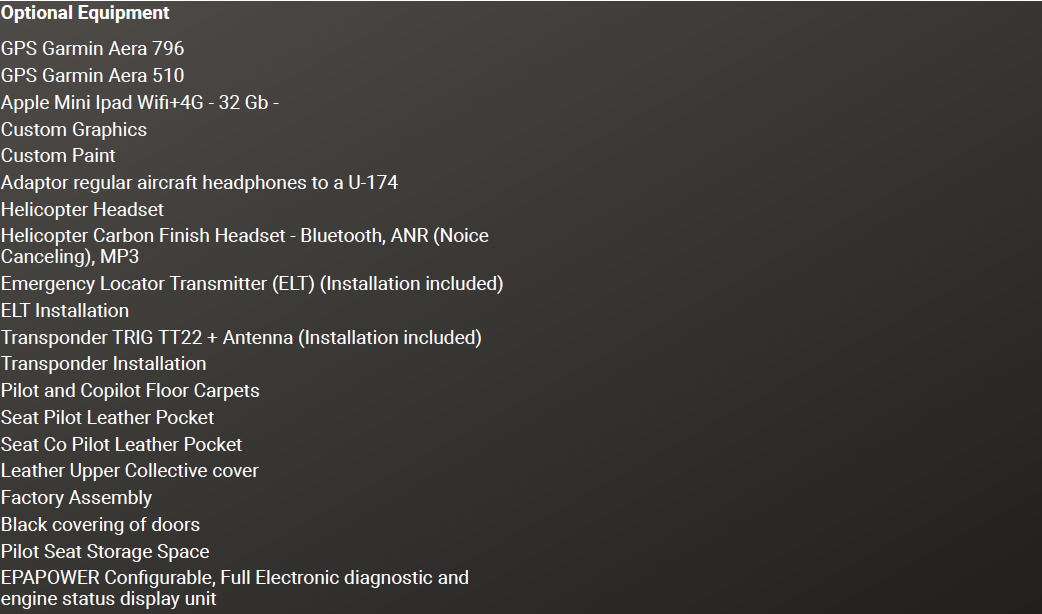This screenshot has width=1042, height=614.
Task: Select Pilot and Copilot Floor Carpets
Action: [x=130, y=391]
